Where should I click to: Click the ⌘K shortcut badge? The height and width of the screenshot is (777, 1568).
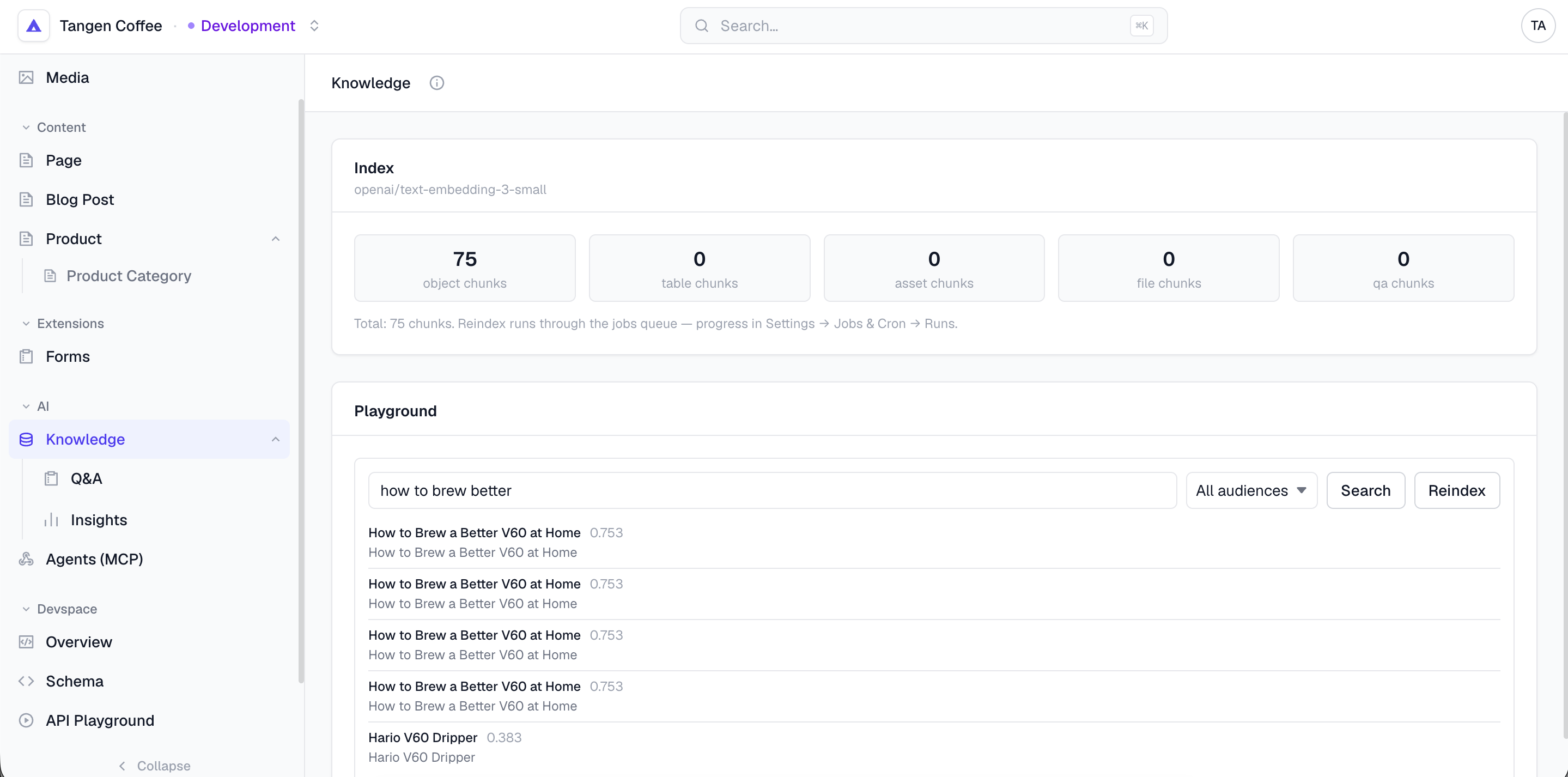pos(1141,26)
